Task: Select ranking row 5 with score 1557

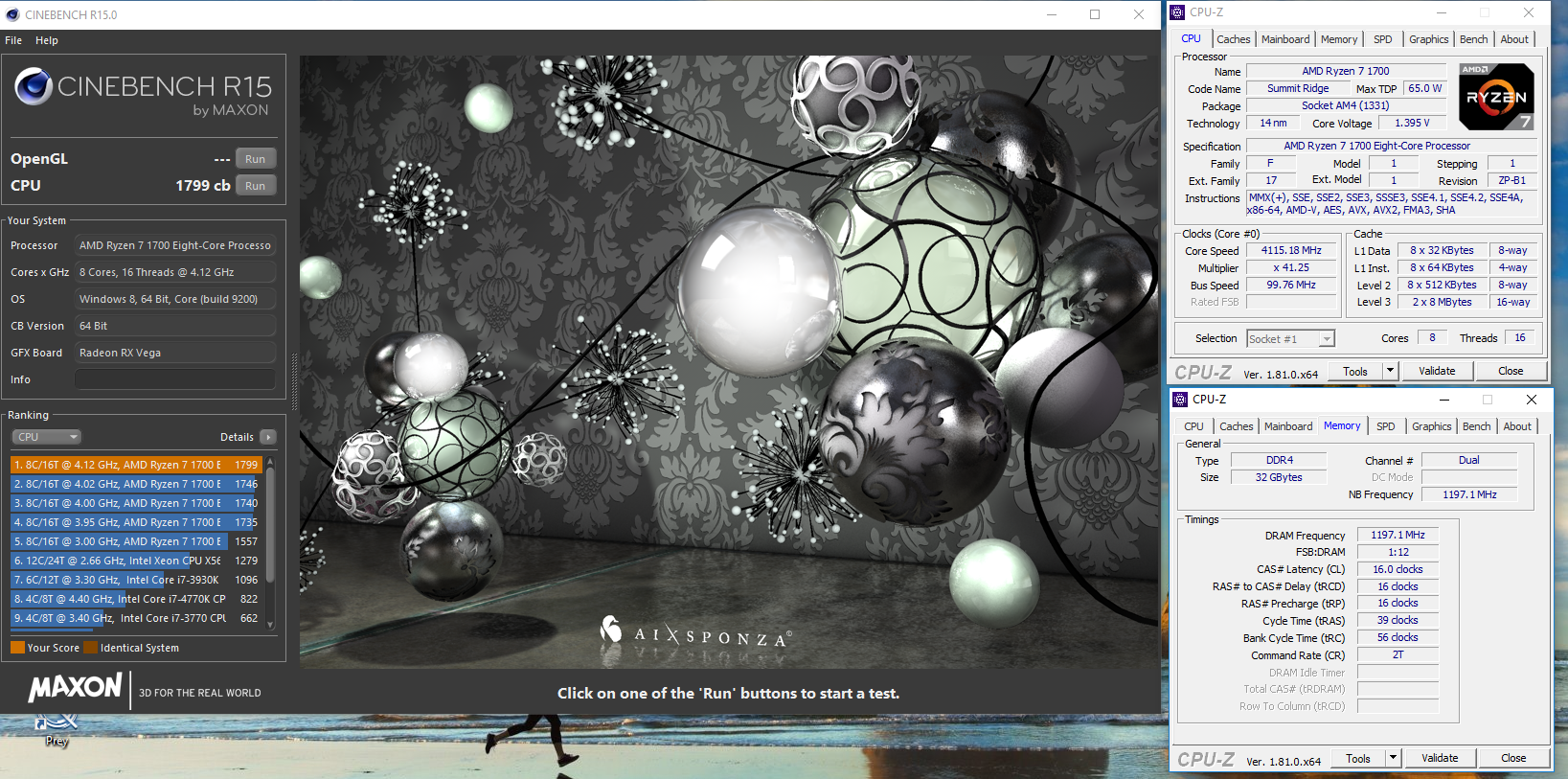Action: pyautogui.click(x=136, y=541)
